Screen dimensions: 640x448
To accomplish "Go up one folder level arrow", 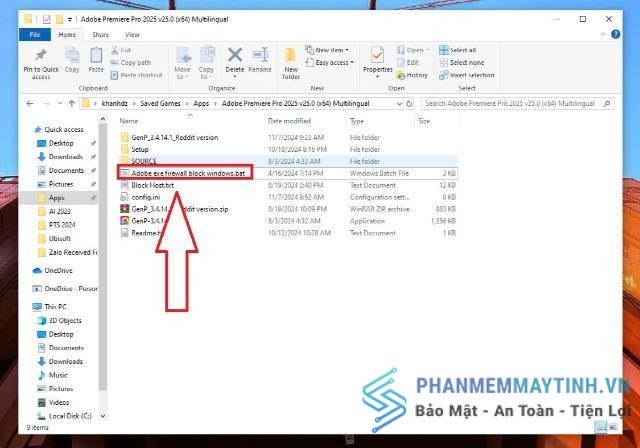I will tap(72, 104).
